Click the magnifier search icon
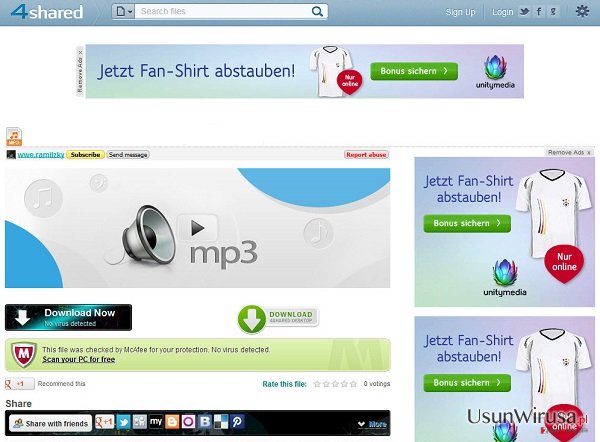Image resolution: width=600 pixels, height=442 pixels. point(317,11)
